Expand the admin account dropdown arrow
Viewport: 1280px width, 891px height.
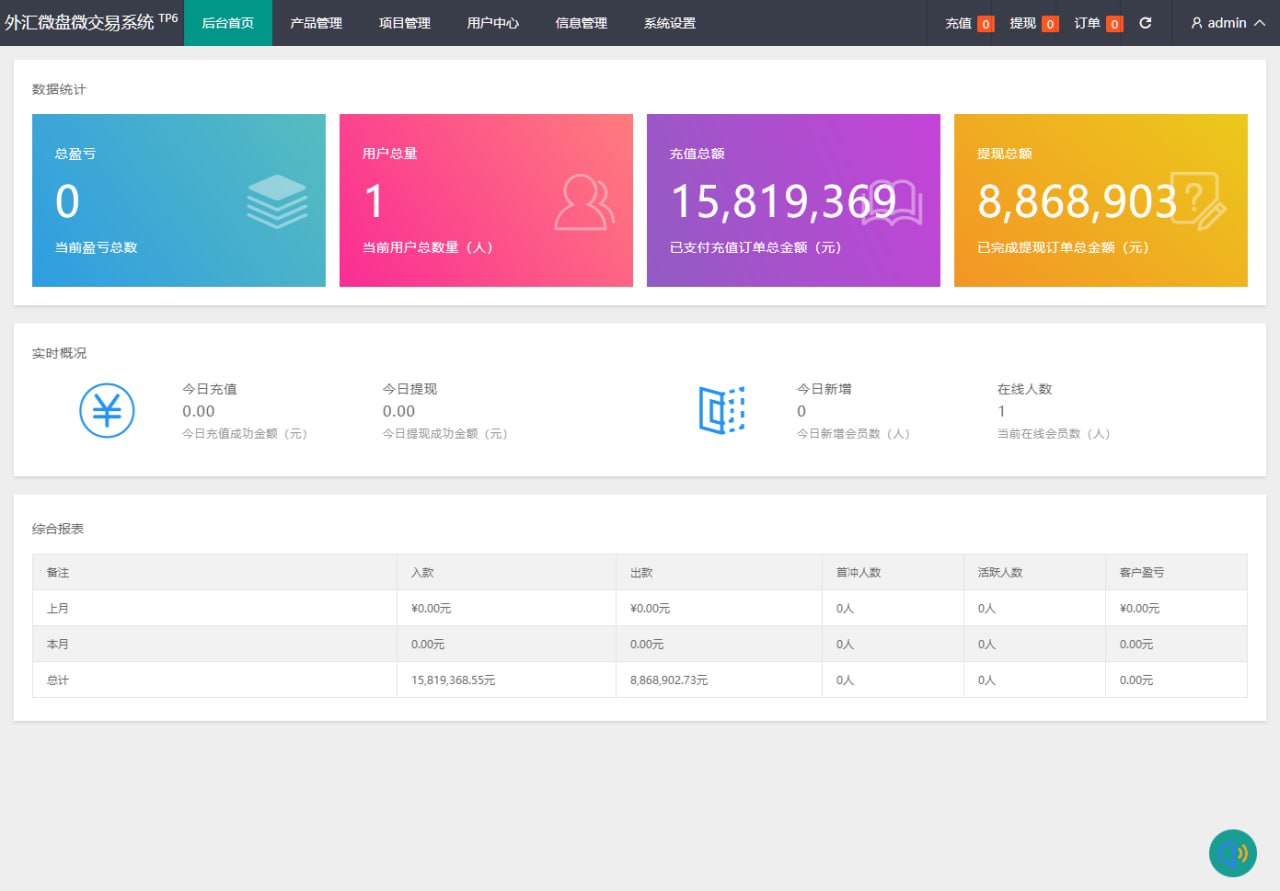(x=1259, y=23)
